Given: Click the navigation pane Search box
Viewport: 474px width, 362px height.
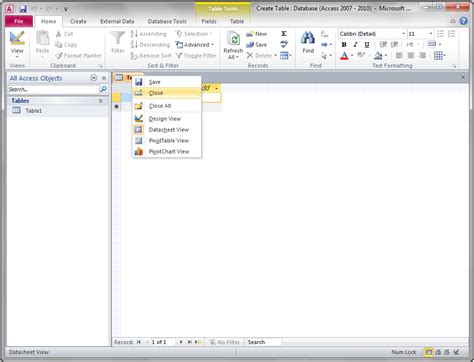Looking at the screenshot, I should pos(53,89).
